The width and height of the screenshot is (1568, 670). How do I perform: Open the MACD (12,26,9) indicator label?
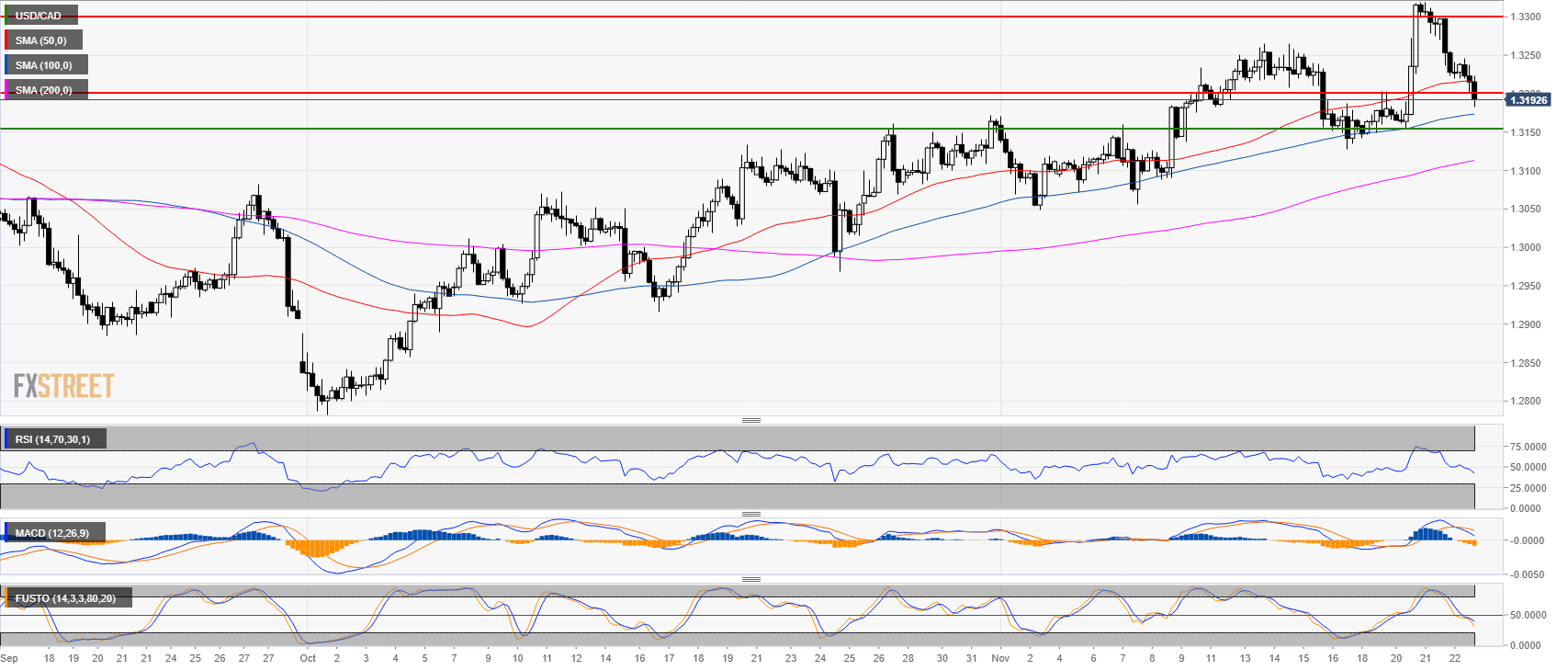(52, 533)
